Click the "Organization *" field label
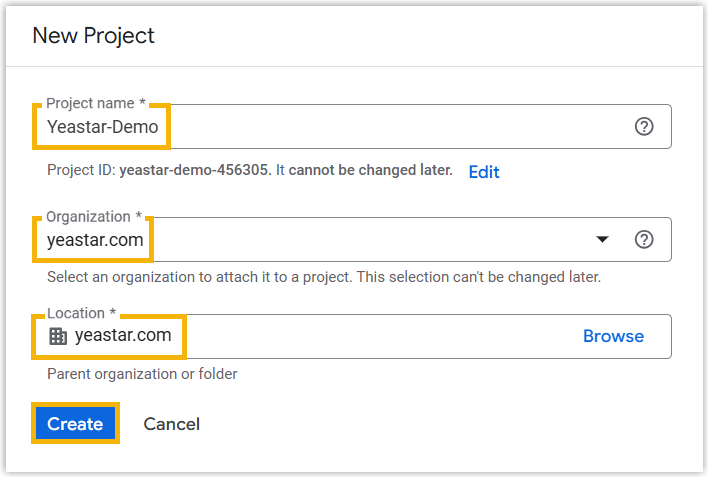The image size is (709, 478). click(x=94, y=216)
